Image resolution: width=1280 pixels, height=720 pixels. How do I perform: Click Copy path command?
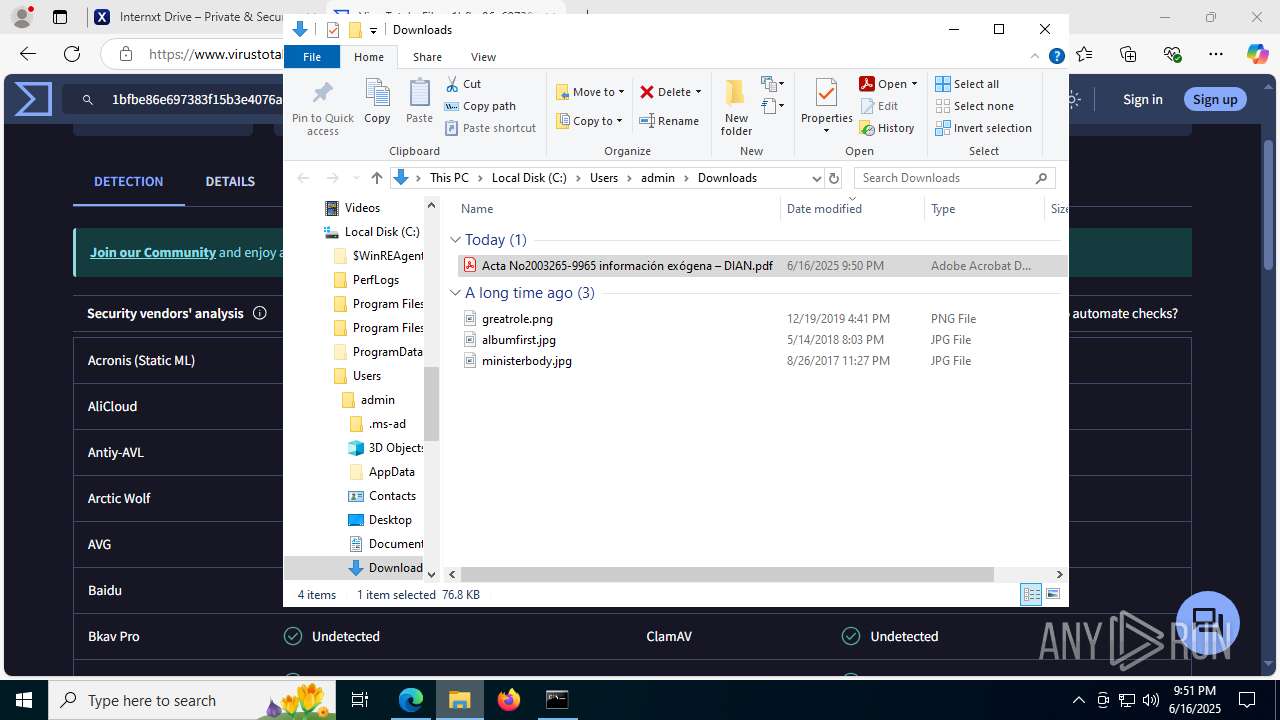point(480,106)
